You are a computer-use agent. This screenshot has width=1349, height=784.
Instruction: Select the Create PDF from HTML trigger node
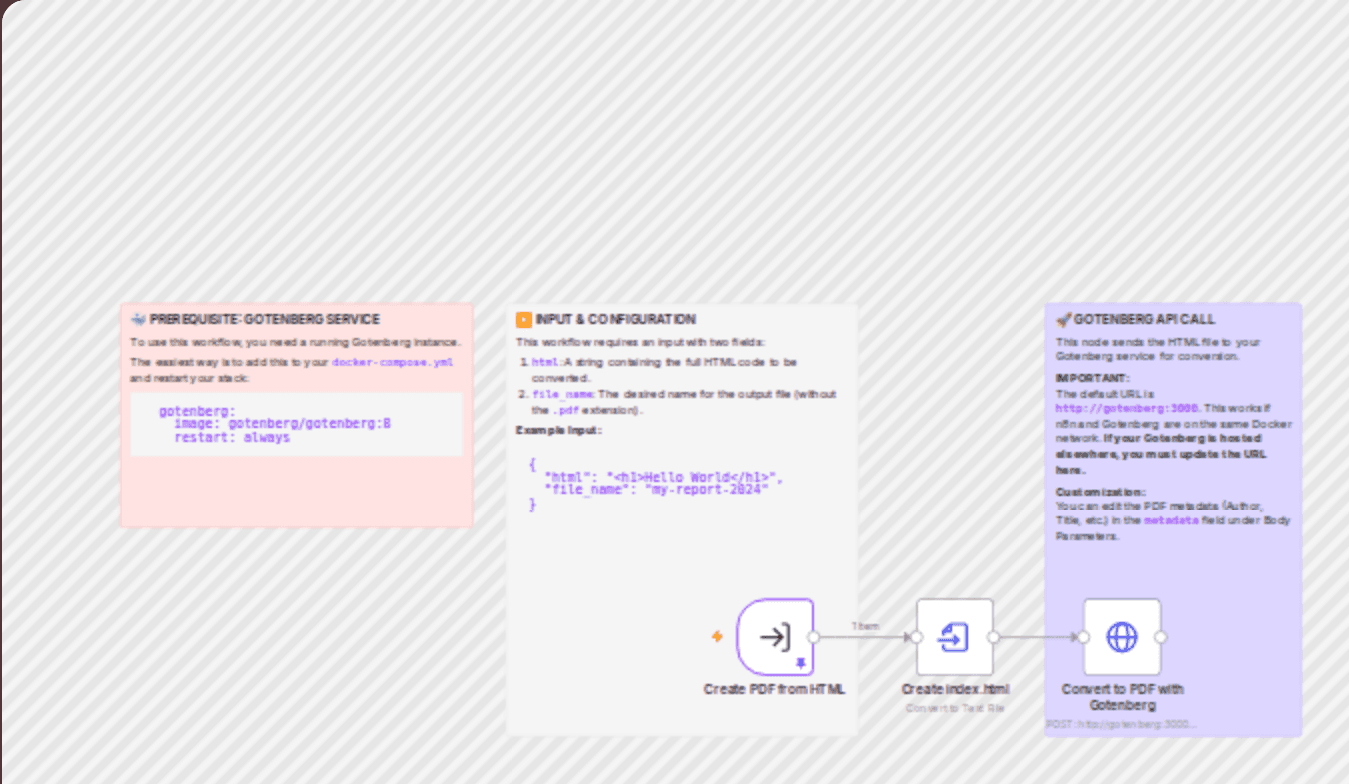coord(775,637)
